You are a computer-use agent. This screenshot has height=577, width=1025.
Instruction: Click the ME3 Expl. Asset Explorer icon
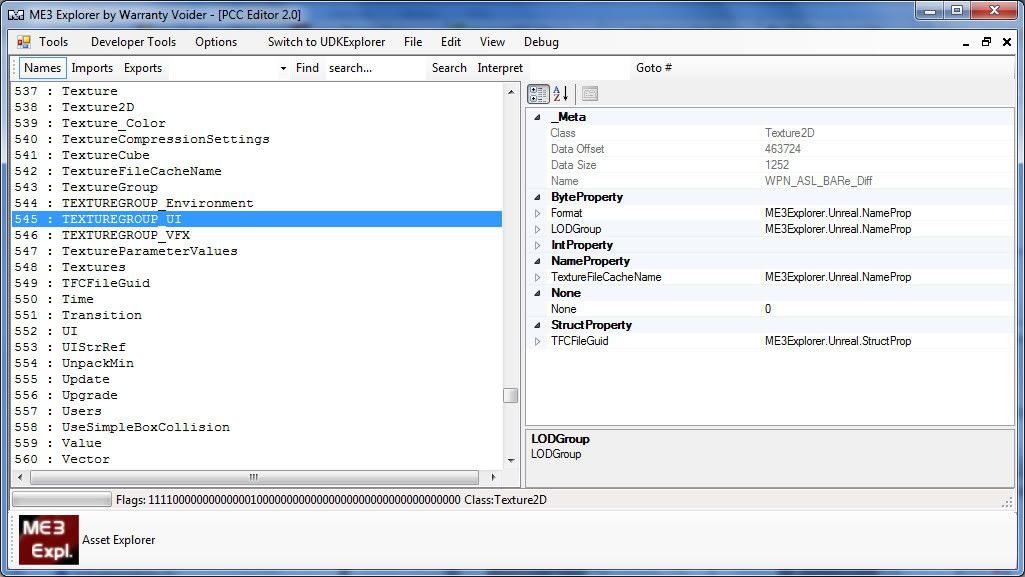[x=49, y=540]
